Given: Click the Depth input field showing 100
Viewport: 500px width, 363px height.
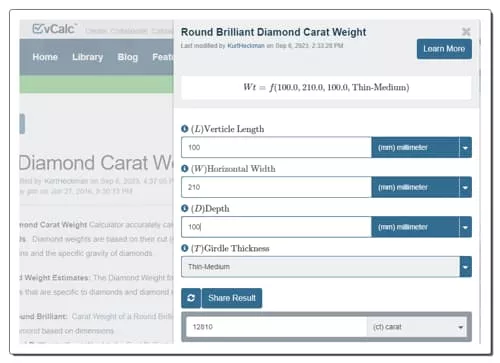Looking at the screenshot, I should (276, 227).
